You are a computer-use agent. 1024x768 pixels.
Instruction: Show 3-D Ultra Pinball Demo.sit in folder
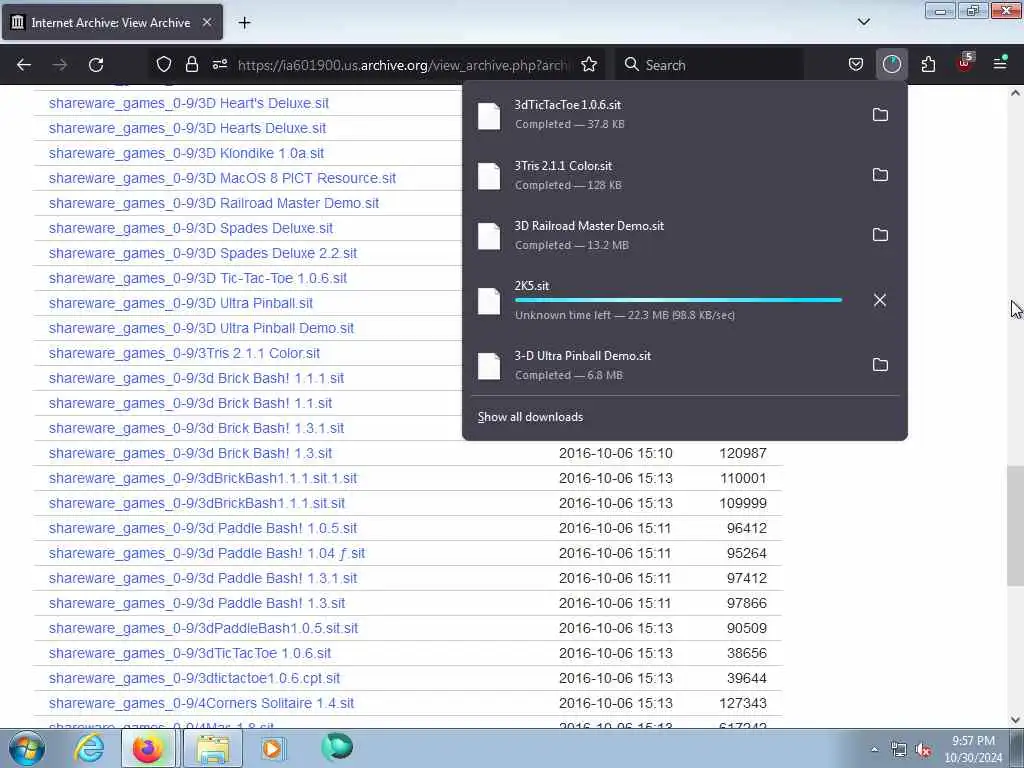[880, 365]
